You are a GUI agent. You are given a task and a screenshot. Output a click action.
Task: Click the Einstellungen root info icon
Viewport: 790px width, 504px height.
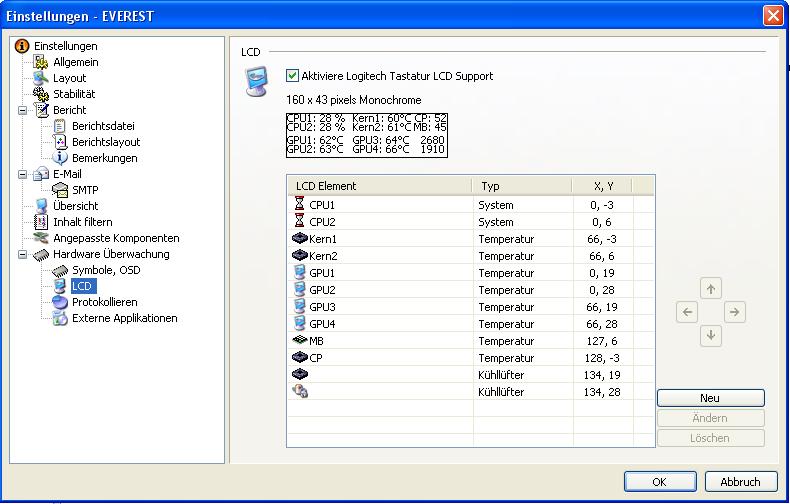[22, 46]
